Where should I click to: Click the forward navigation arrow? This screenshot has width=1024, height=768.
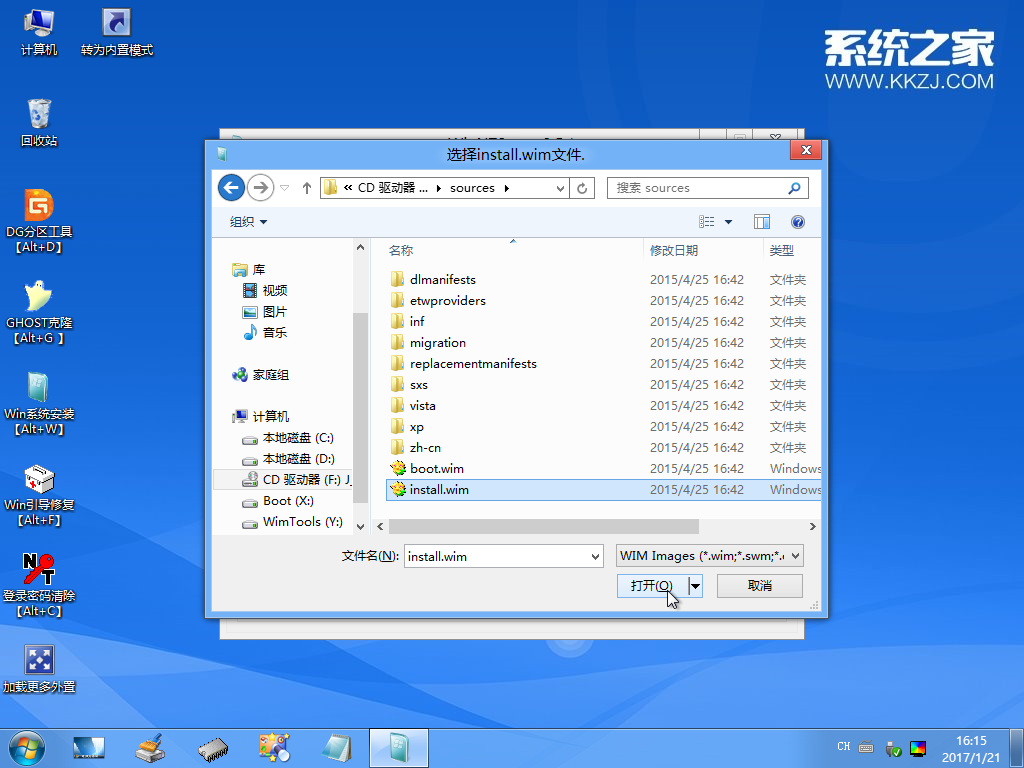(x=259, y=187)
